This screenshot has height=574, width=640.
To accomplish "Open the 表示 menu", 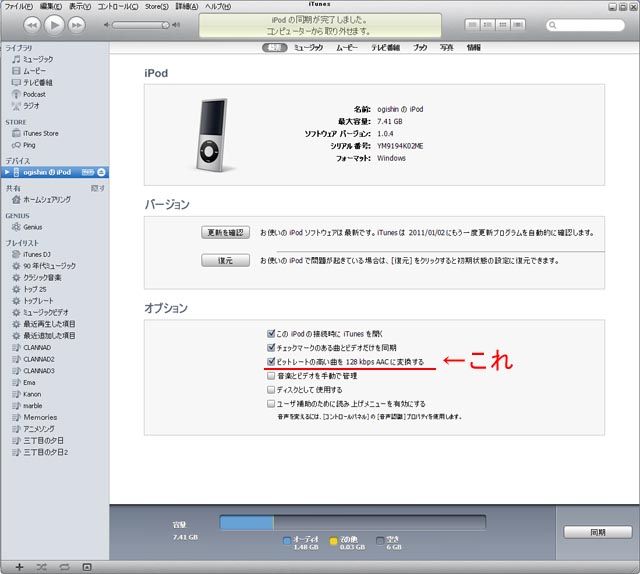I will (x=80, y=6).
